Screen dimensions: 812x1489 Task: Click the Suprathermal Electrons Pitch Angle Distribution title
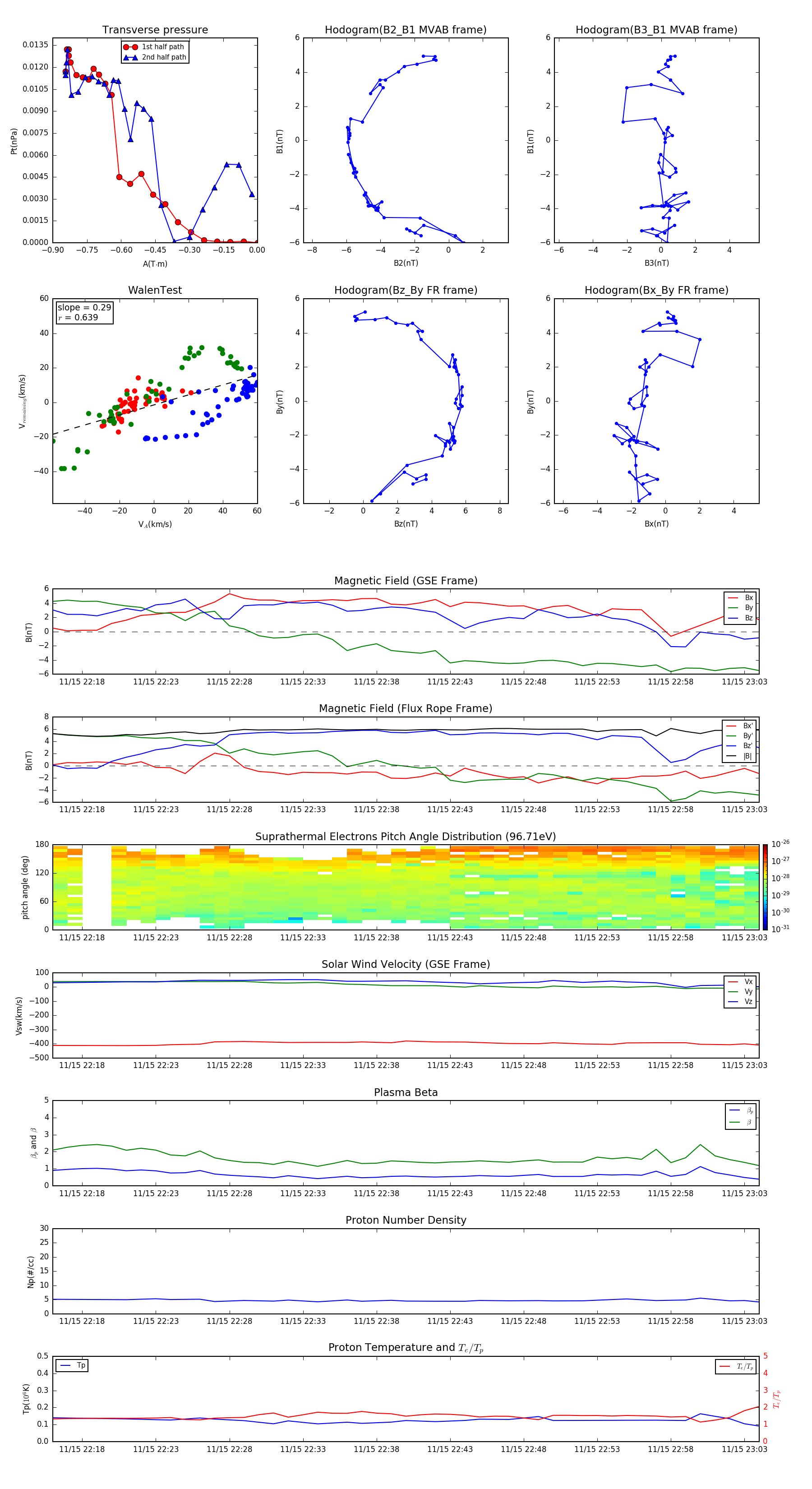point(406,837)
